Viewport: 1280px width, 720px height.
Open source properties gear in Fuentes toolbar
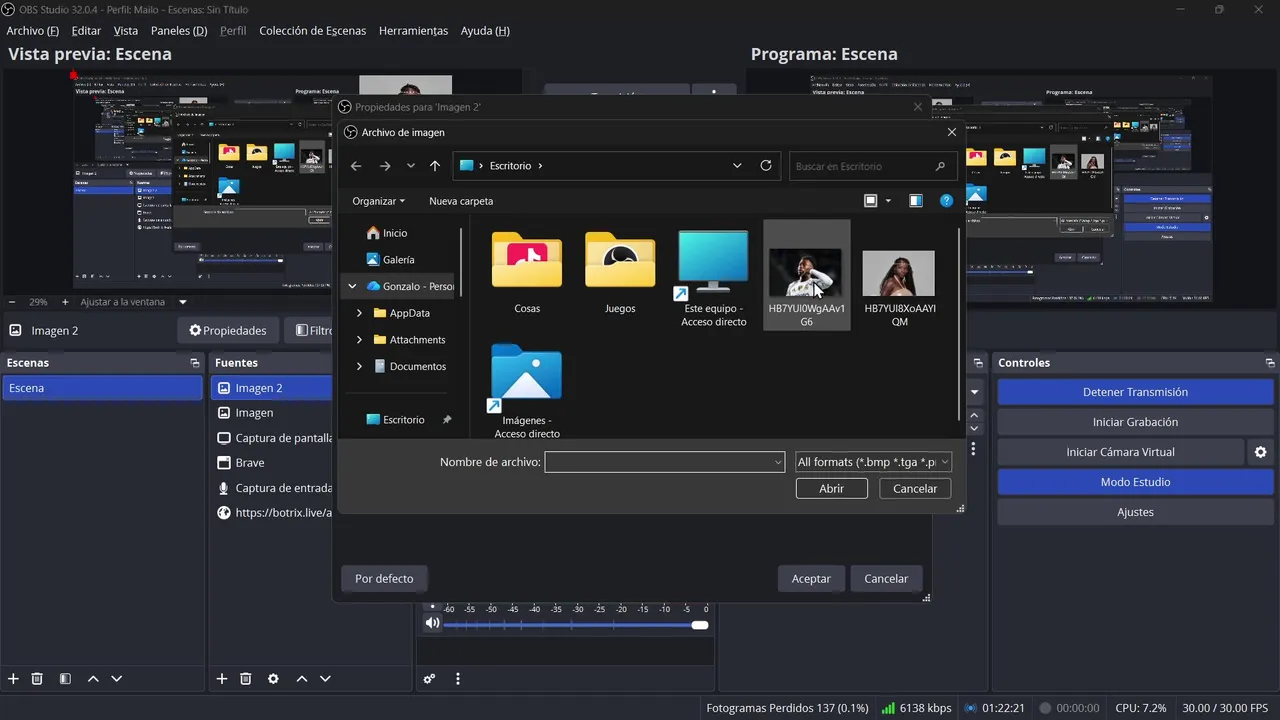tap(273, 679)
